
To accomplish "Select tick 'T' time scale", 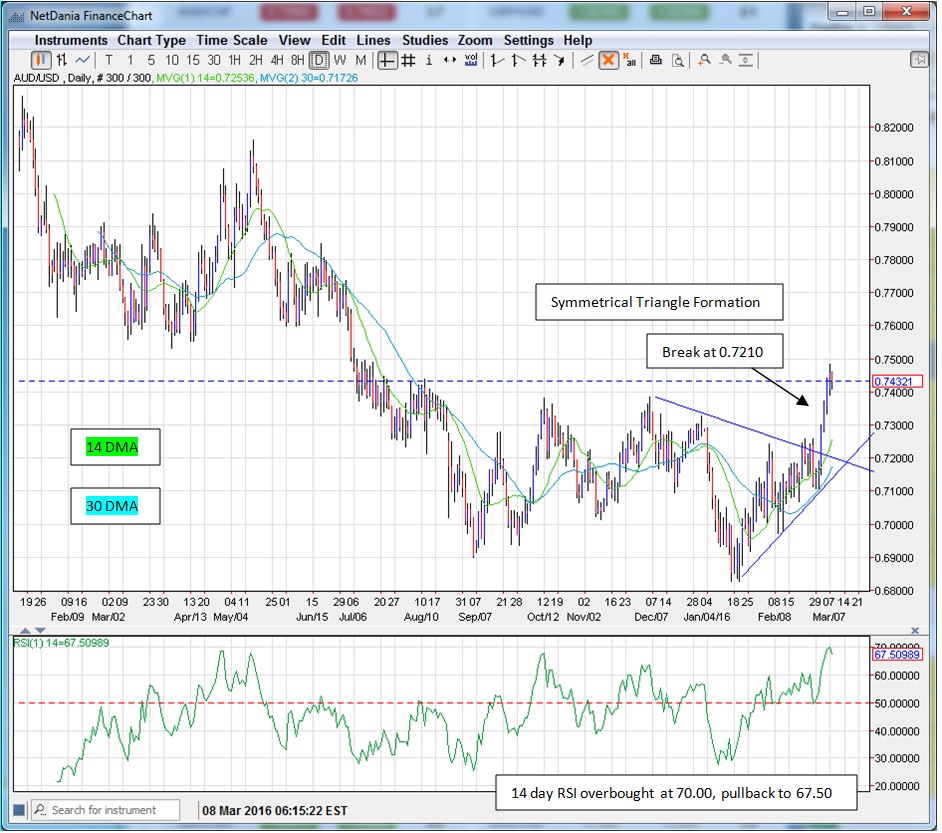I will click(109, 60).
